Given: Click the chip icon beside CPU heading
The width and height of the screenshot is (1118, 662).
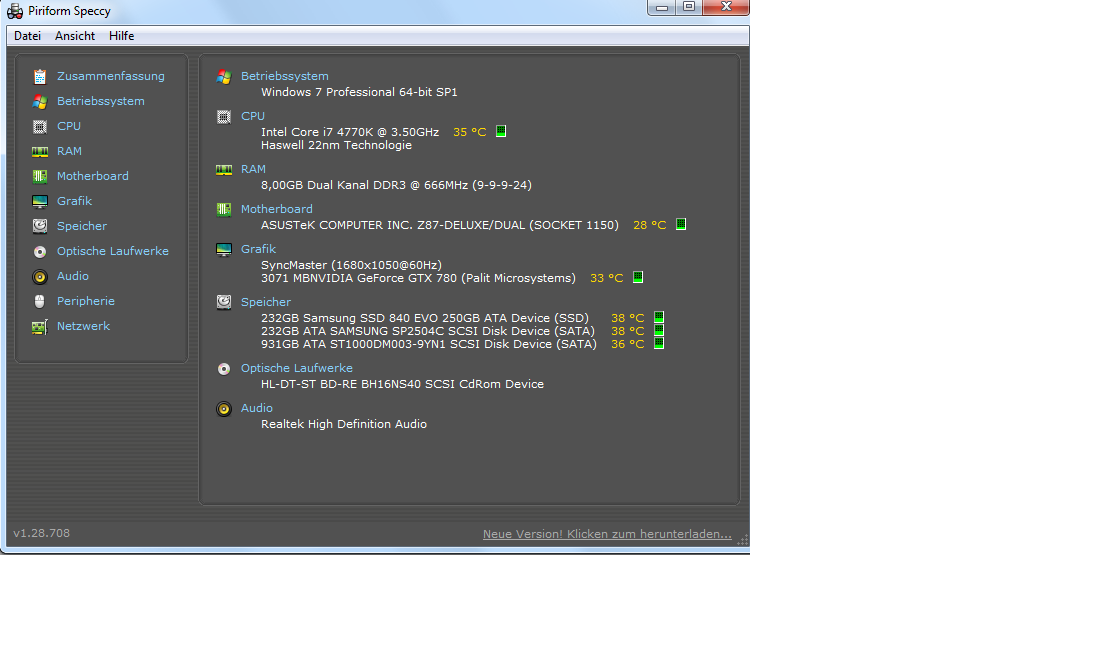Looking at the screenshot, I should (224, 116).
